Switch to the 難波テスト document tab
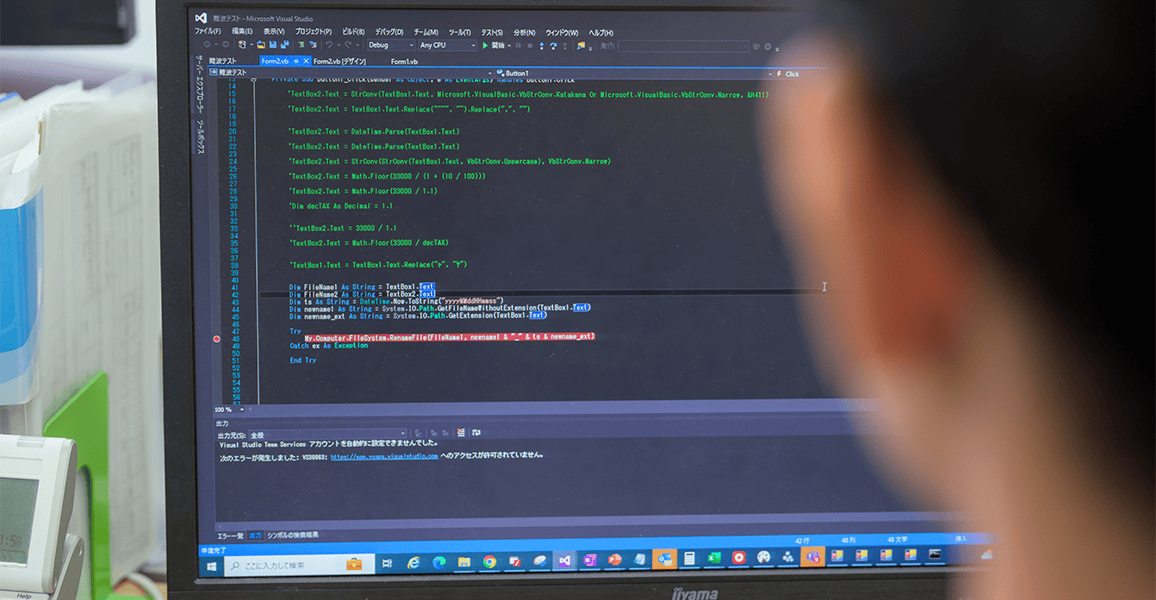Screen dimensions: 1156x600 pyautogui.click(x=223, y=60)
